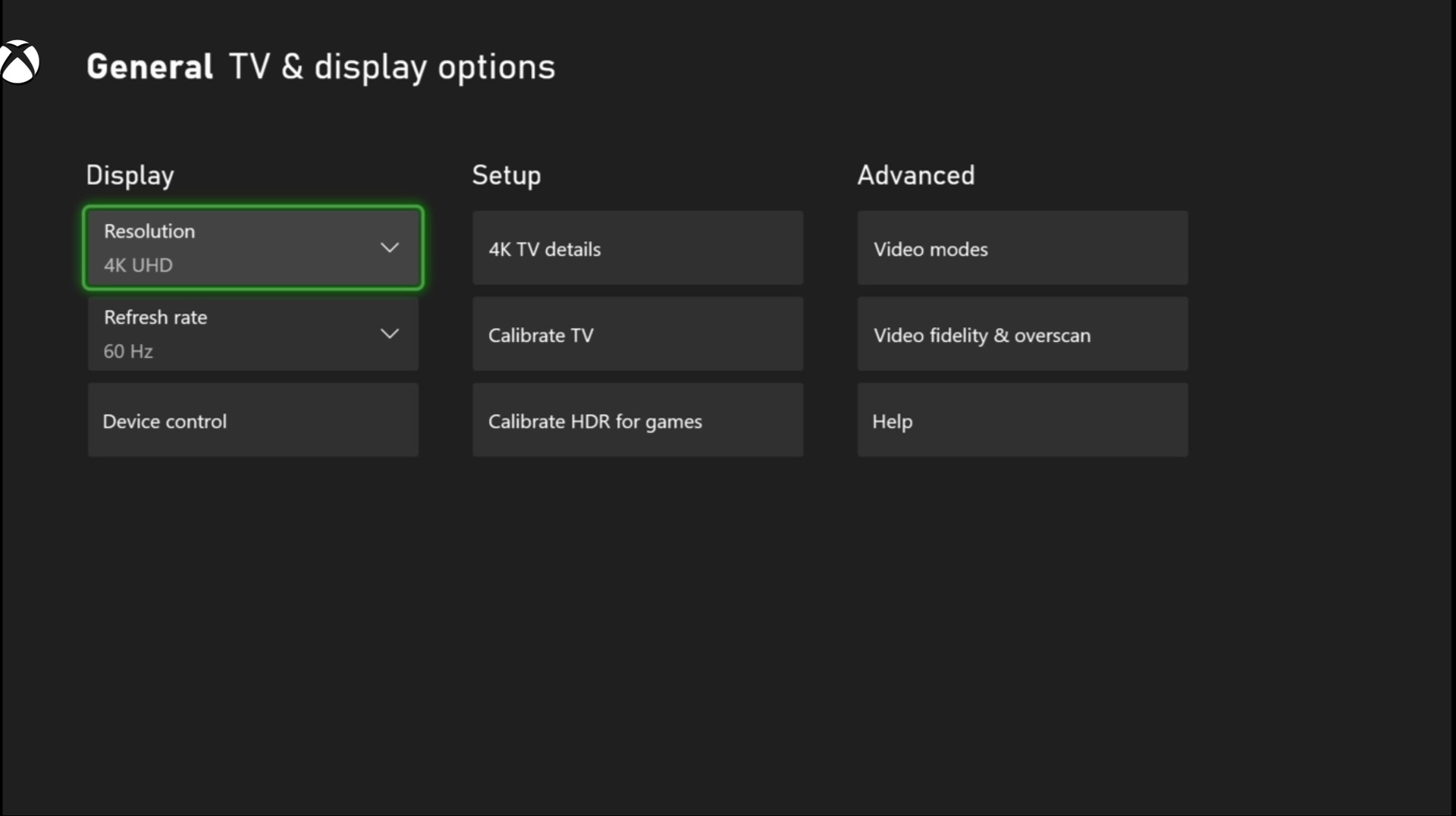
Task: Click the Display section heading
Action: tap(130, 175)
